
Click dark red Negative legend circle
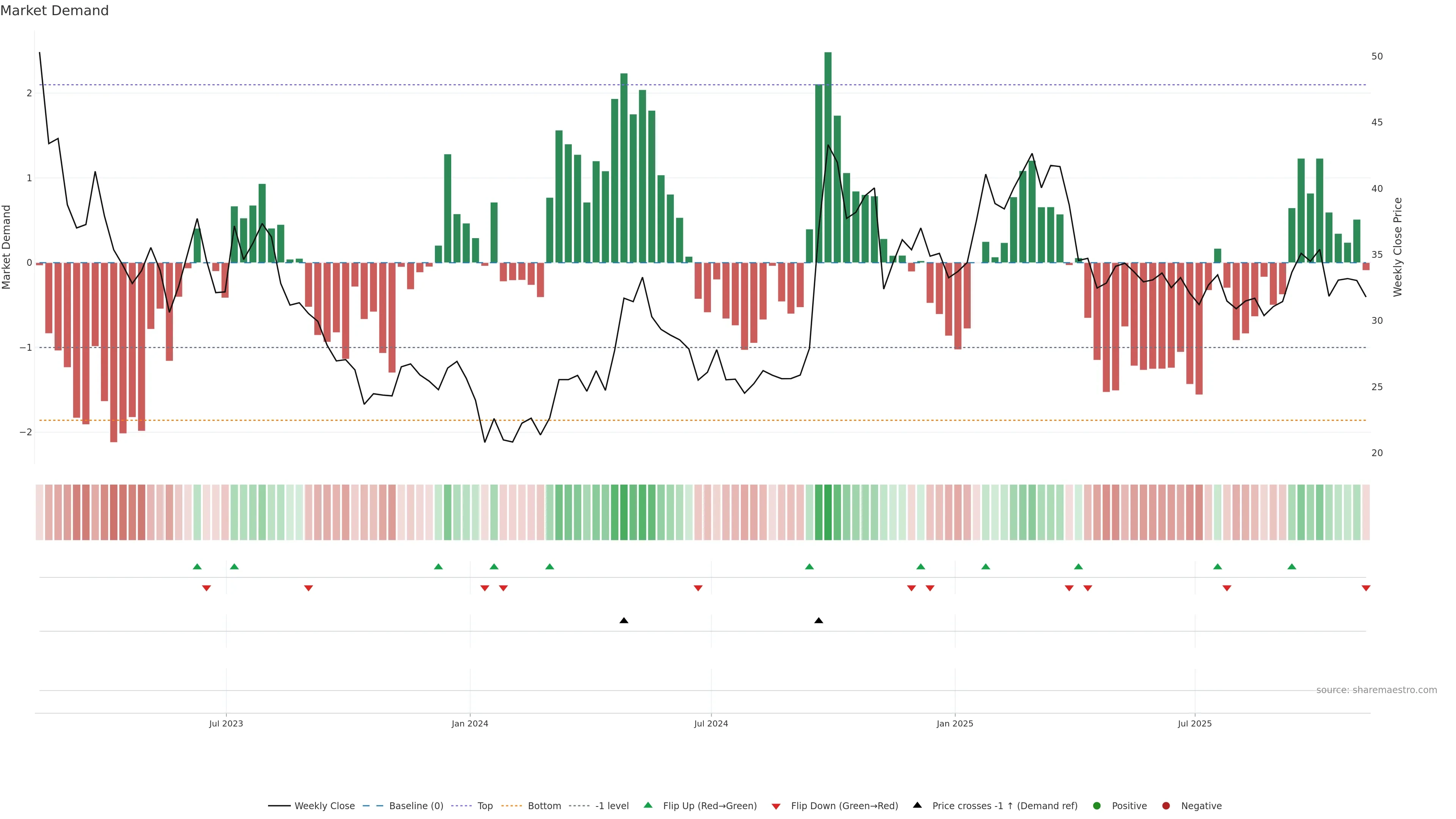tap(1166, 806)
